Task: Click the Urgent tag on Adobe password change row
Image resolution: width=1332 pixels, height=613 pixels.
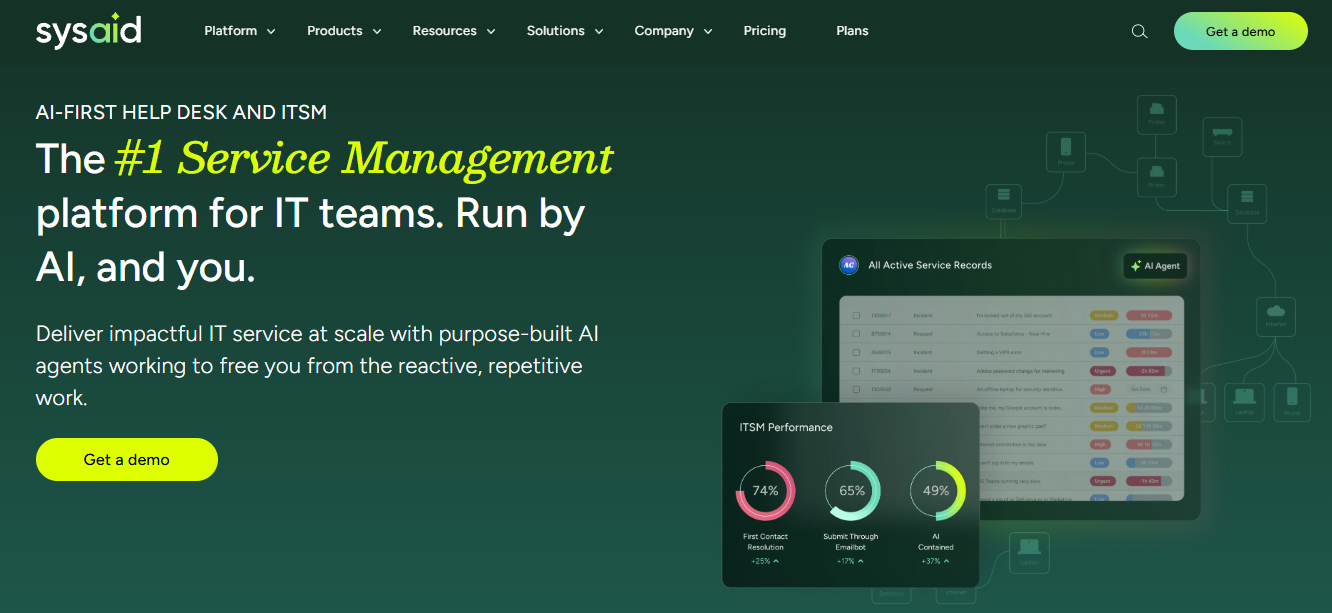Action: coord(1102,370)
